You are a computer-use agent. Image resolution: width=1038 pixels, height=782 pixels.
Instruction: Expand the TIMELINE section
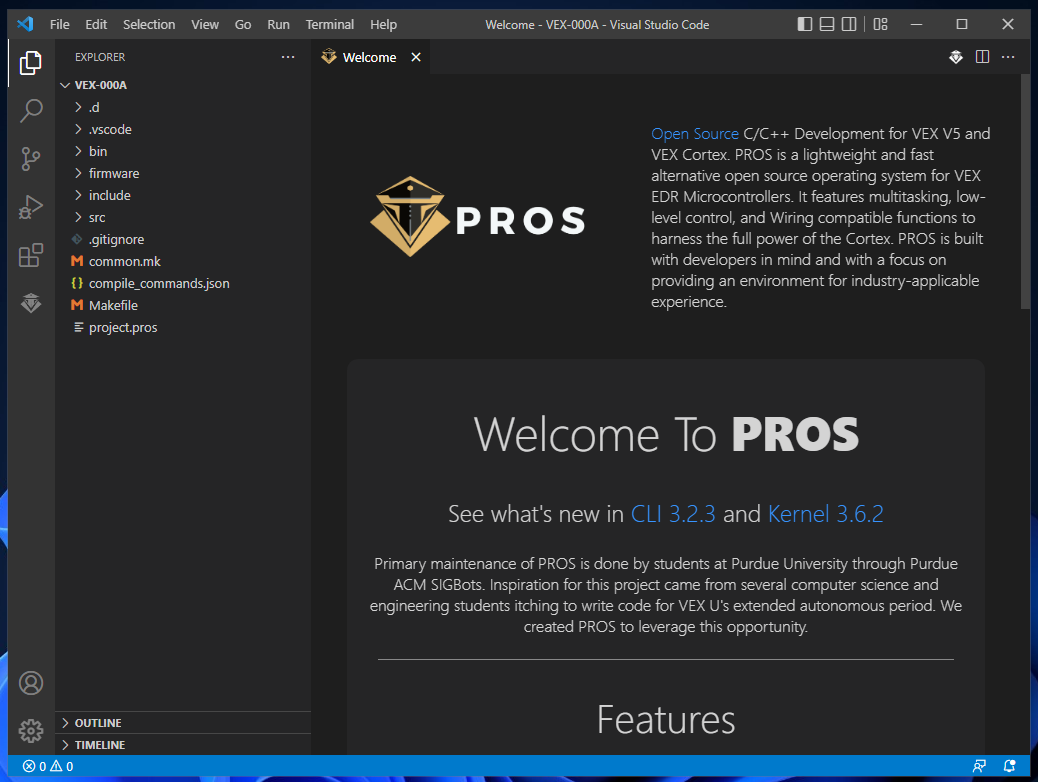tap(183, 744)
